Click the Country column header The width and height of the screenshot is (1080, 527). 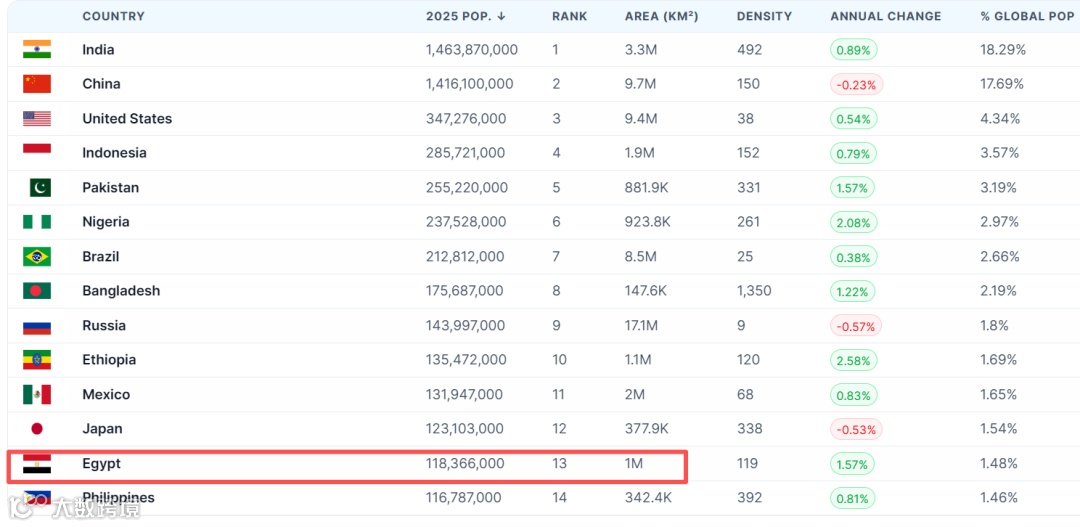pos(113,16)
